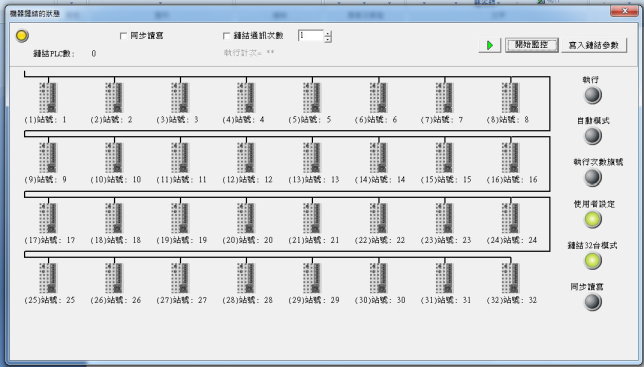Screen dimensions: 644x367
Task: Click the PLC module for station 22
Action: coord(378,218)
